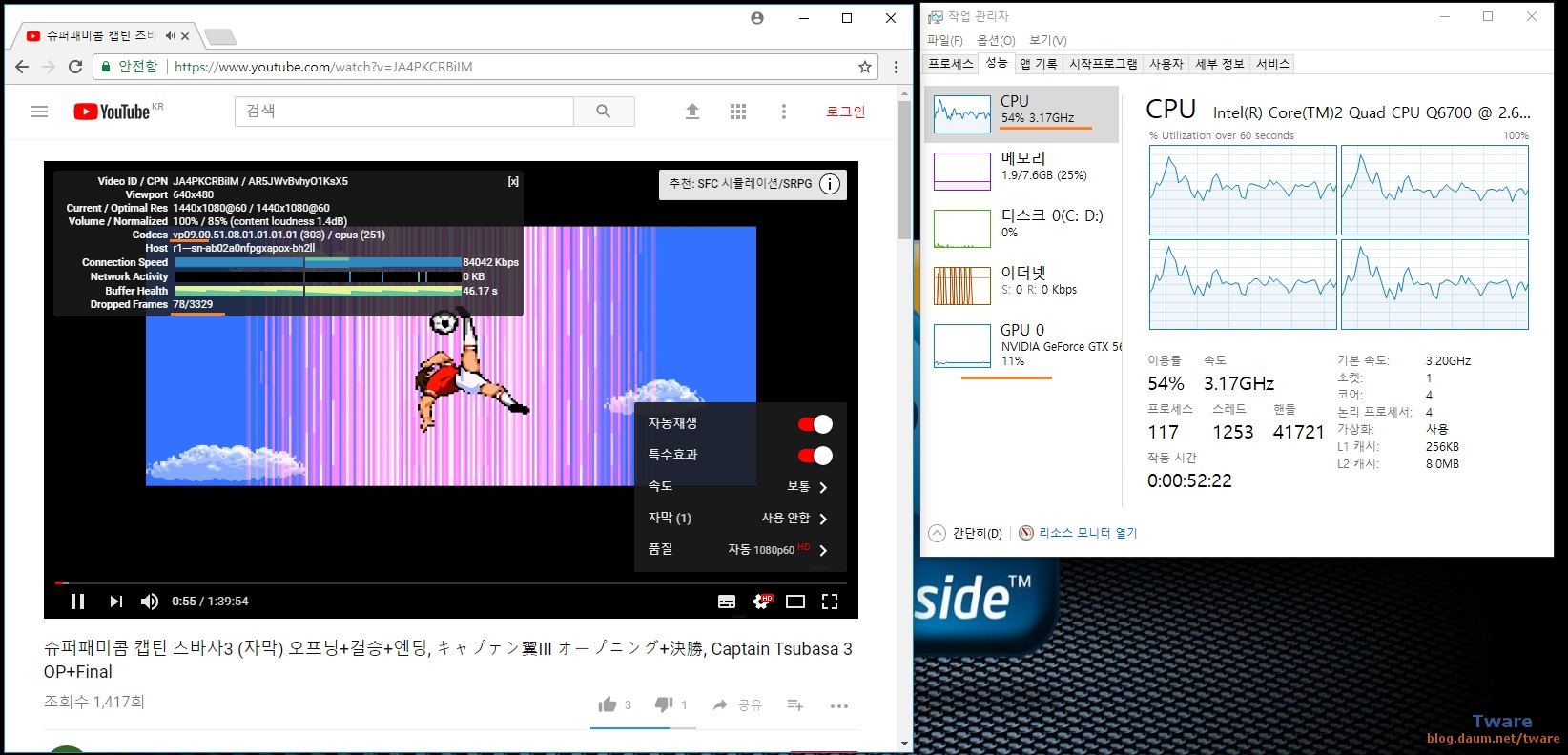Switch to 앱 기록 tab
Screen dimensions: 1568x755
click(1038, 64)
